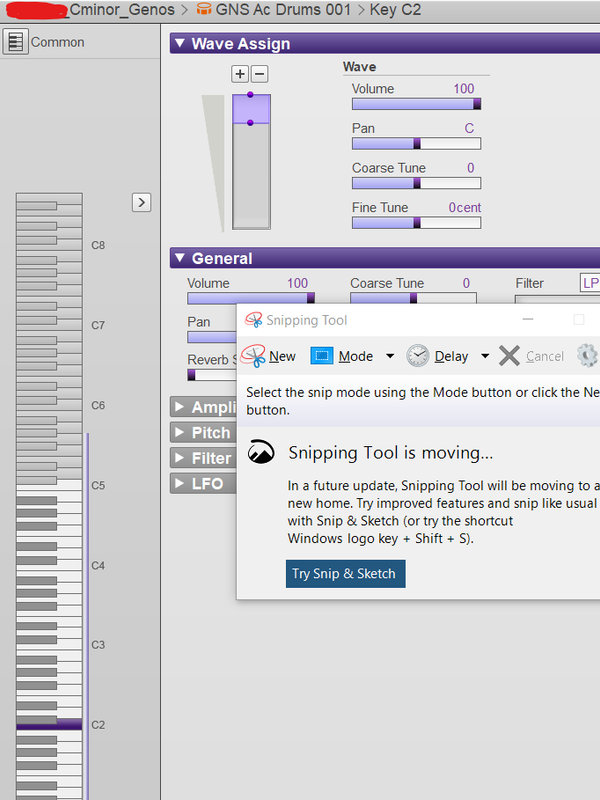Adjust the General Volume slider
Viewport: 600px width, 800px height.
251,298
